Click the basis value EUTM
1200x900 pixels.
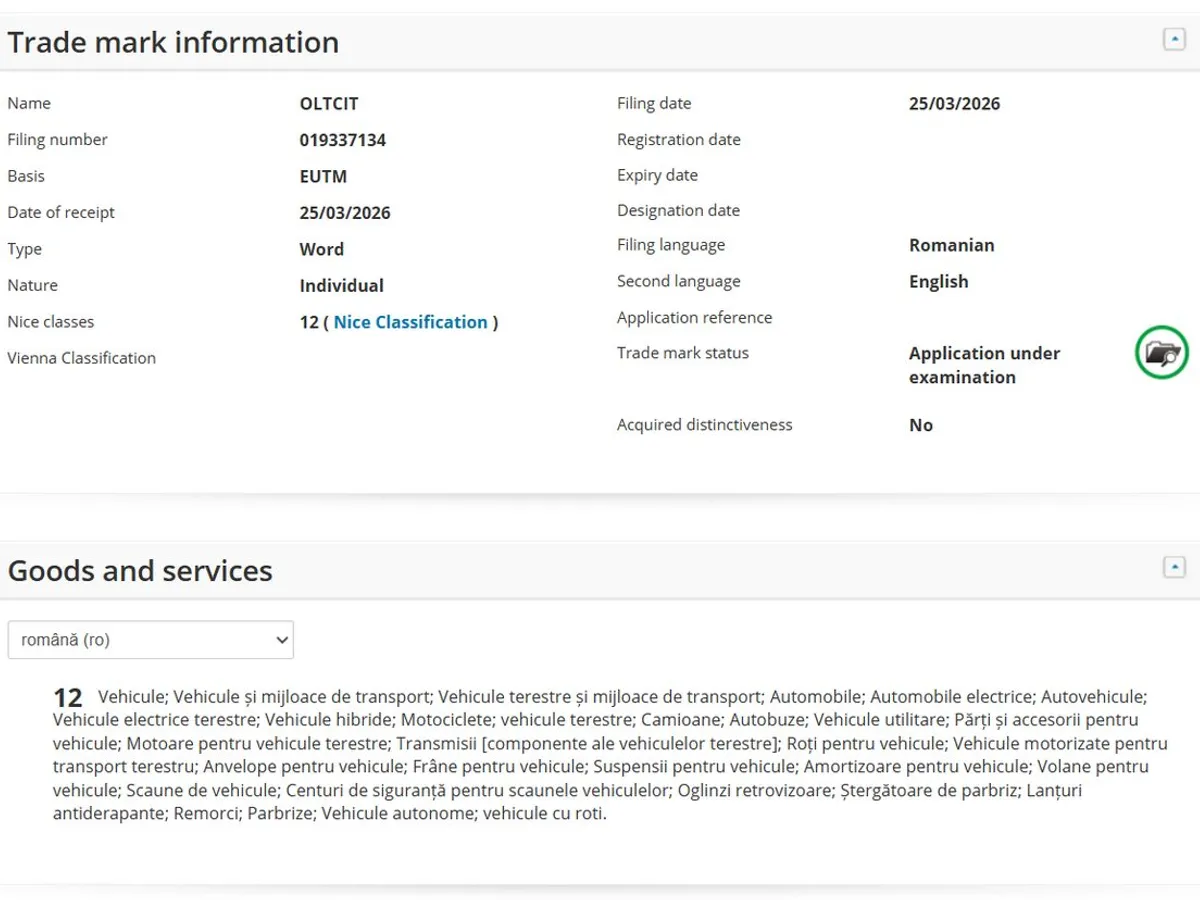click(x=323, y=177)
